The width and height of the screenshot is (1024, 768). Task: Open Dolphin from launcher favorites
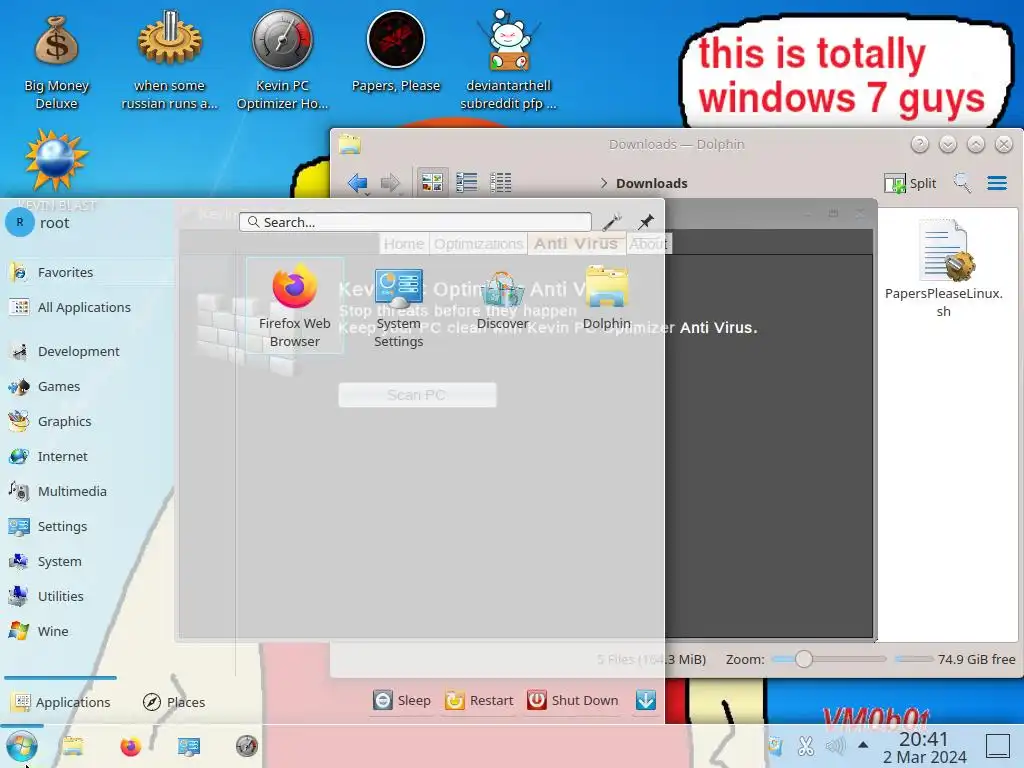(607, 297)
